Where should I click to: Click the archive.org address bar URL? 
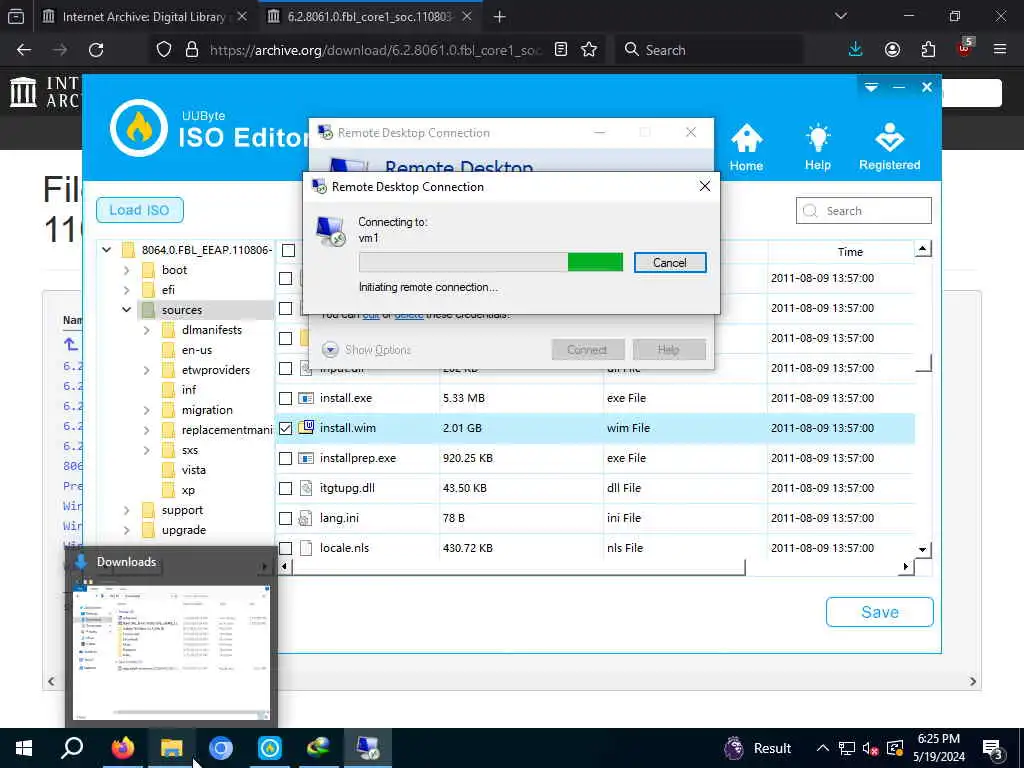click(376, 50)
